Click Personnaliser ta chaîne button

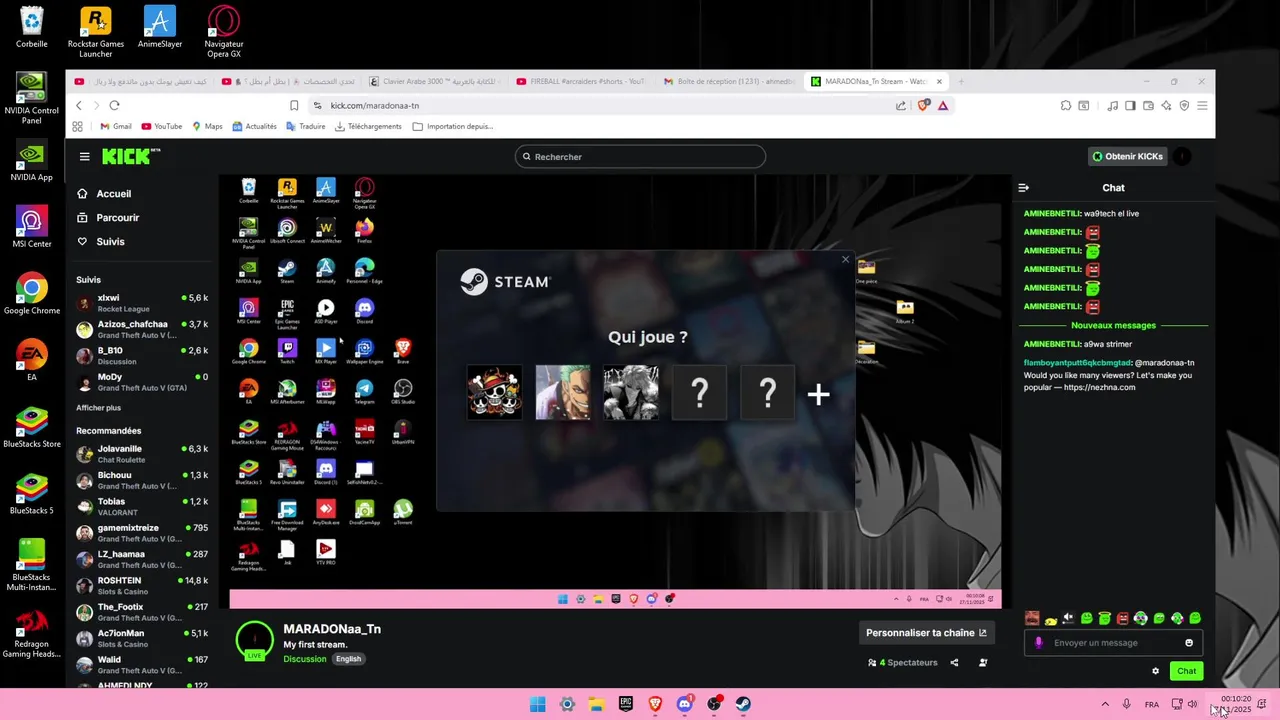[926, 633]
